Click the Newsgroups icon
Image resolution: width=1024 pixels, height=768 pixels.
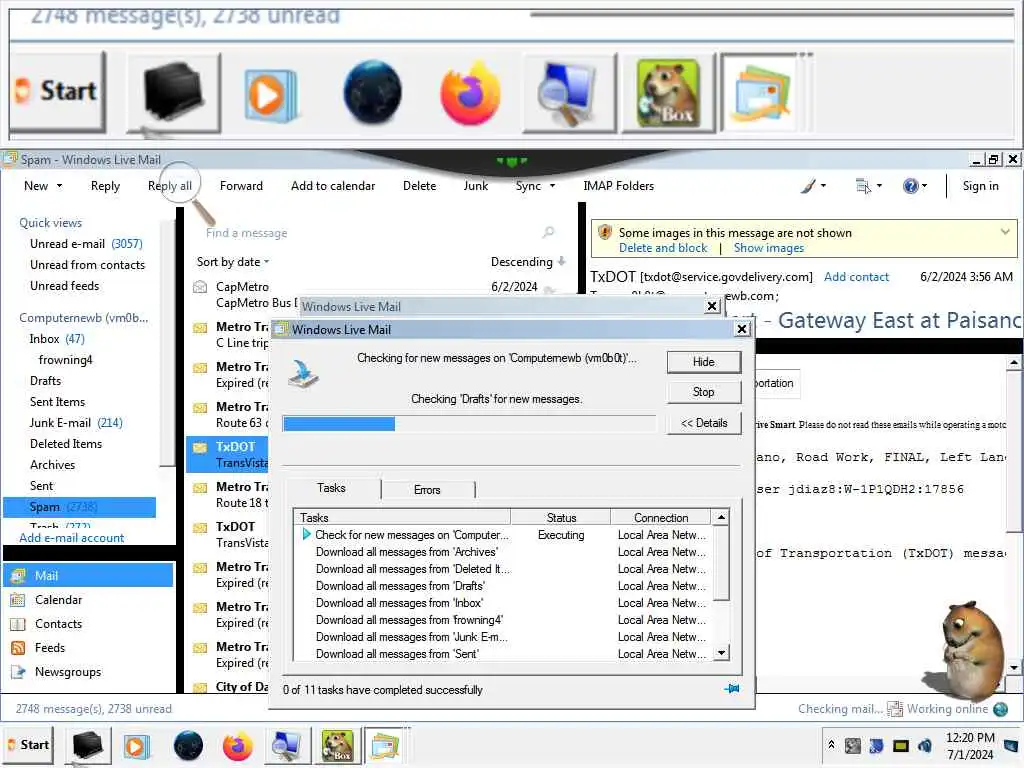coord(18,672)
